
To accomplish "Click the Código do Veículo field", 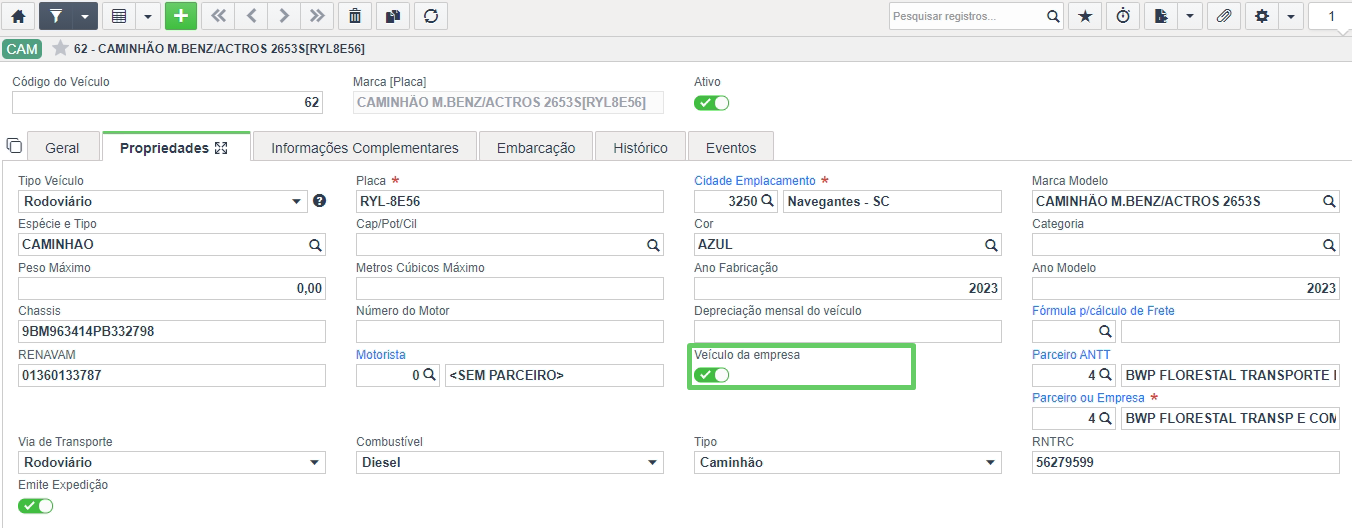I will 168,102.
